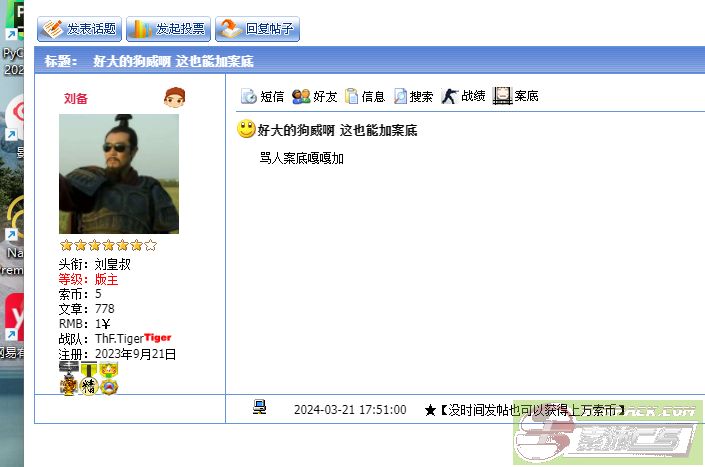Screen dimensions: 705x467
Task: Open 案底 record icon
Action: 516,96
